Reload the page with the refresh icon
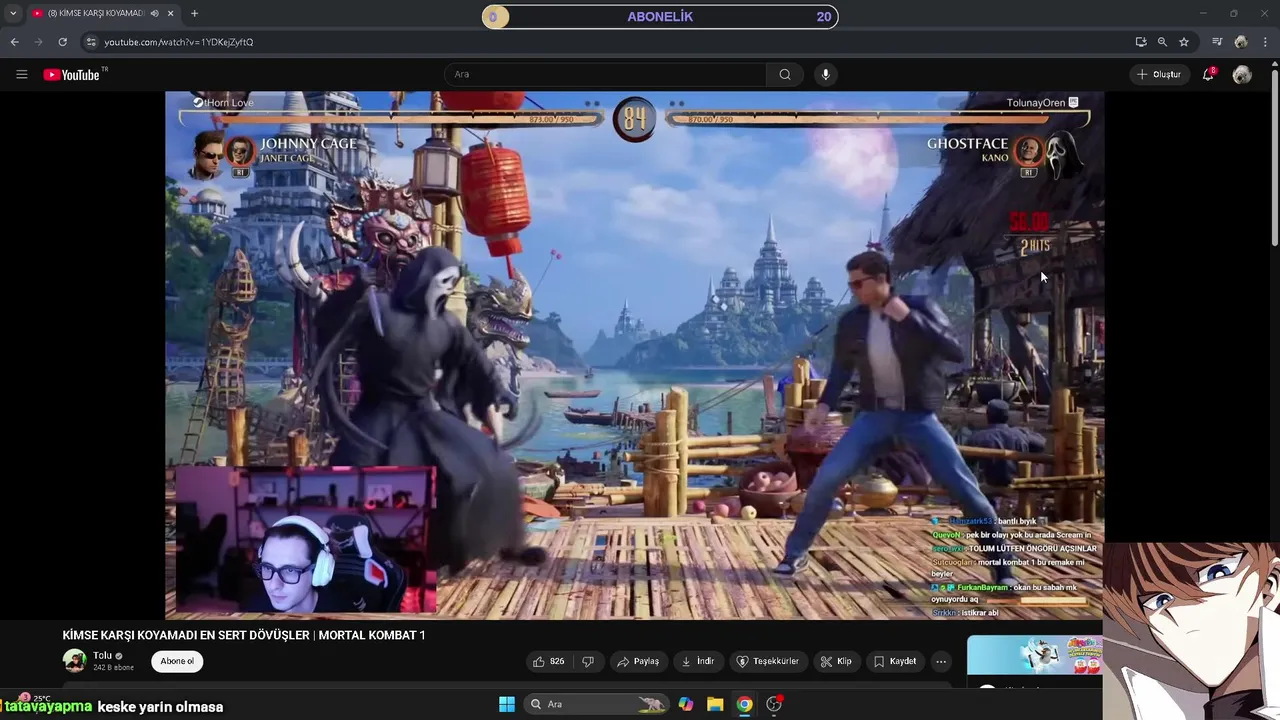Viewport: 1280px width, 720px height. point(62,42)
